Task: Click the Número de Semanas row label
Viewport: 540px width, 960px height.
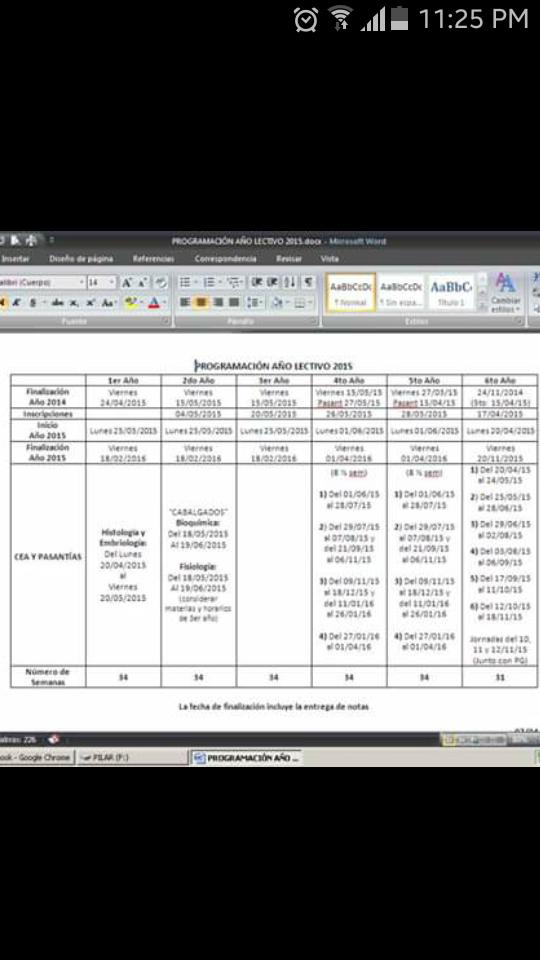Action: pos(48,677)
